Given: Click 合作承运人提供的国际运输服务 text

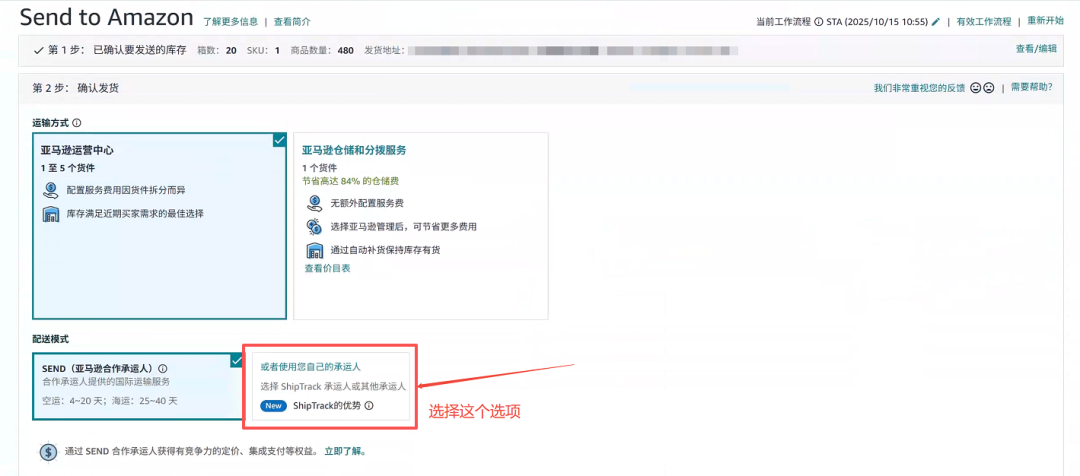Looking at the screenshot, I should (x=106, y=381).
